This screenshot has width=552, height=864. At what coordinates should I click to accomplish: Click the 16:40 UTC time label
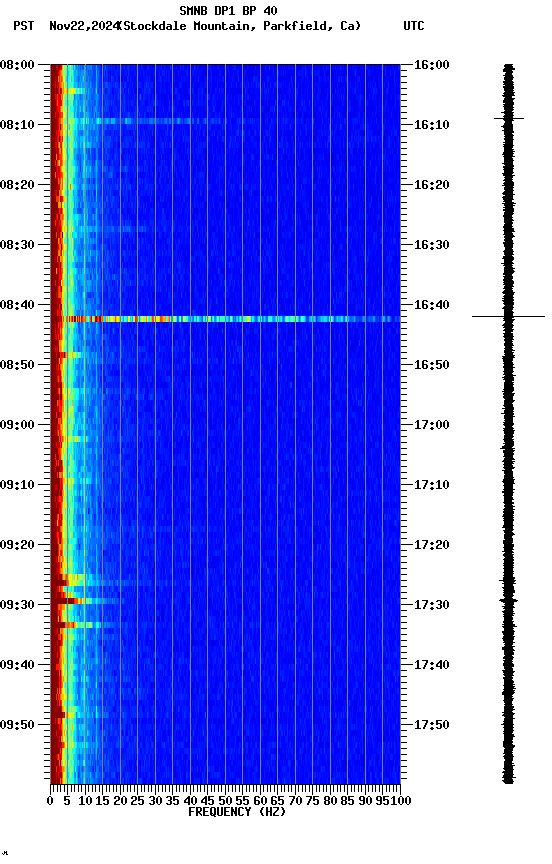pyautogui.click(x=431, y=305)
